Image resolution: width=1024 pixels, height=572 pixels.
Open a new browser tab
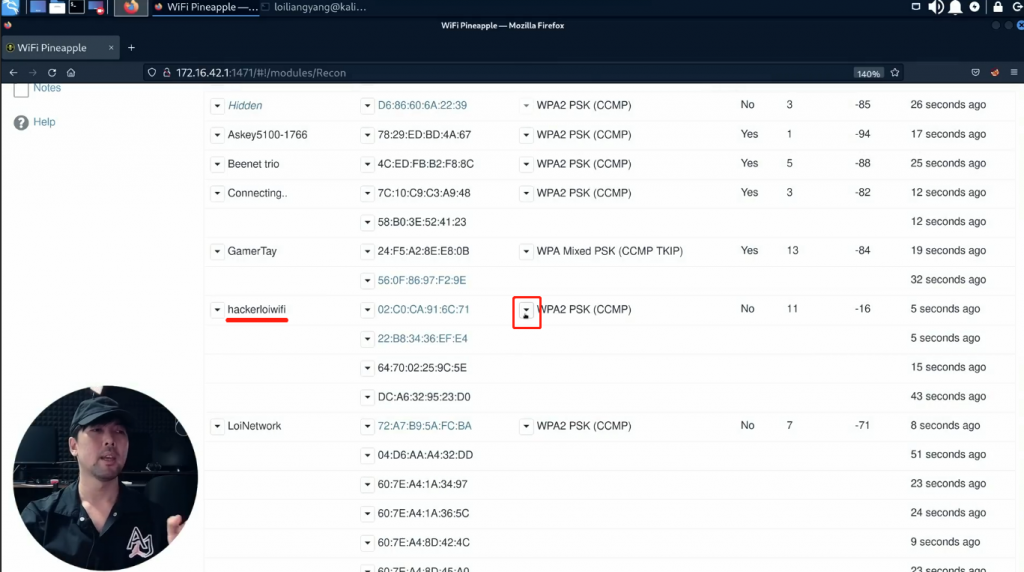point(131,48)
